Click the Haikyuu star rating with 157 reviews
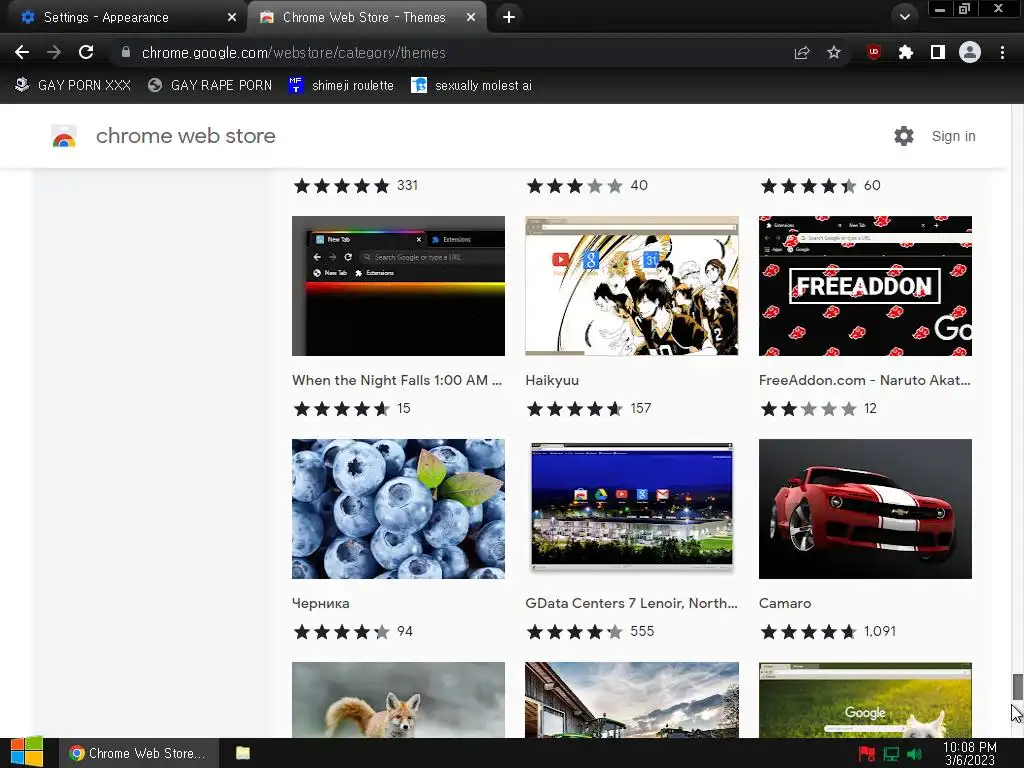Screen dimensions: 1024x768 point(588,409)
